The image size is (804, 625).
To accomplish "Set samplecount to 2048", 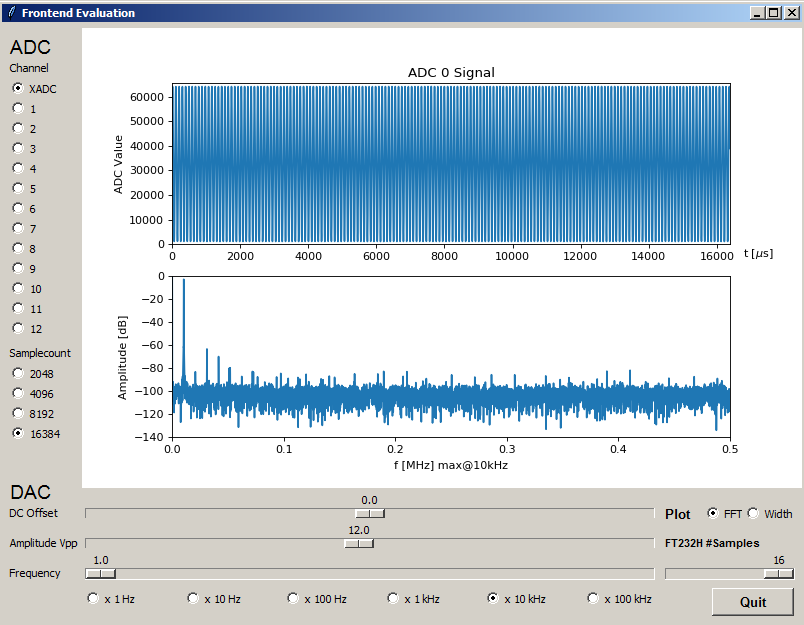I will tap(18, 373).
